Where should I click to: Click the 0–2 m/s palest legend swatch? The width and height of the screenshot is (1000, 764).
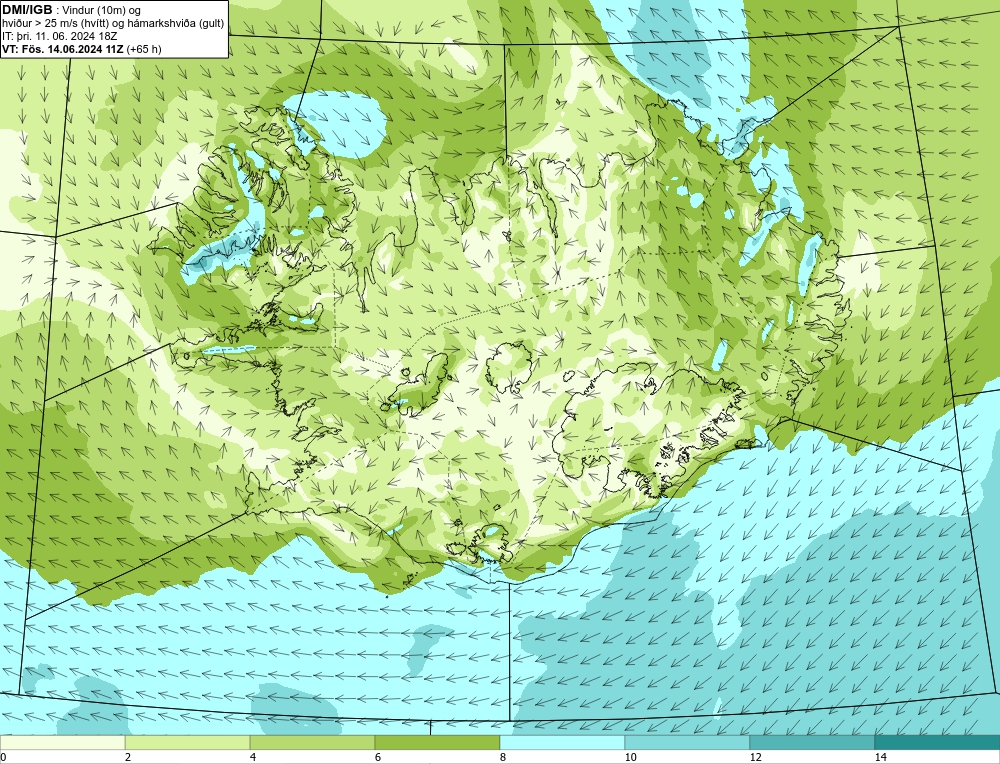[62, 742]
